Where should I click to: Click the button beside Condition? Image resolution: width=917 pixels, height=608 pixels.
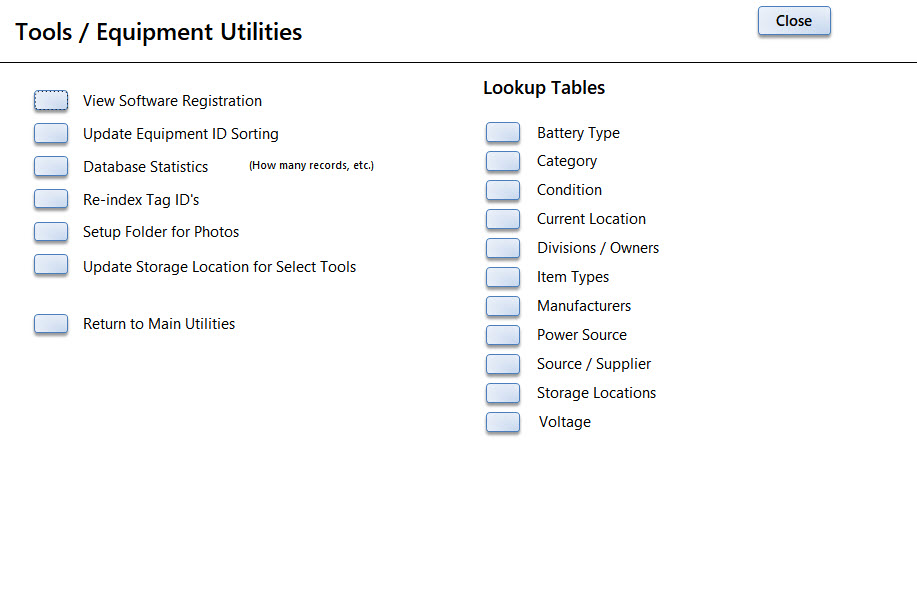pyautogui.click(x=503, y=191)
